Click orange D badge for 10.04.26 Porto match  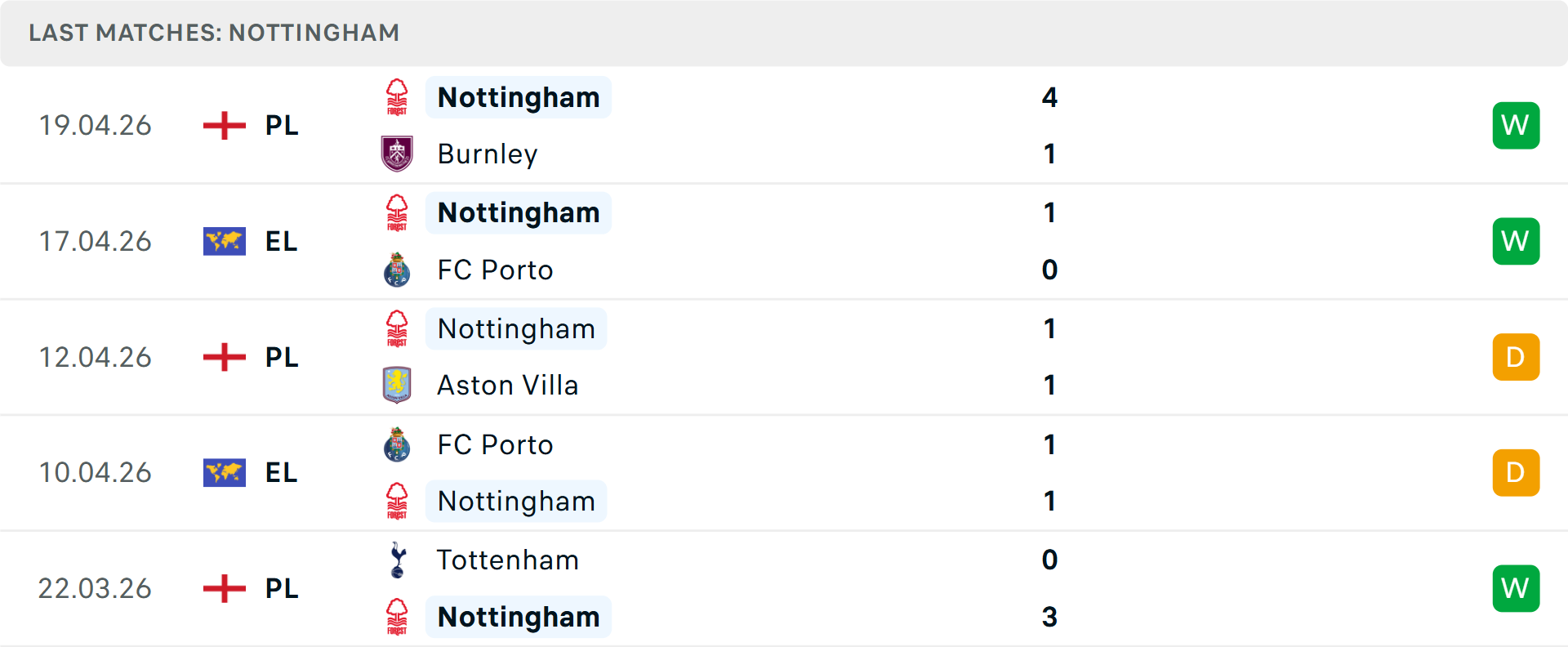coord(1516,472)
